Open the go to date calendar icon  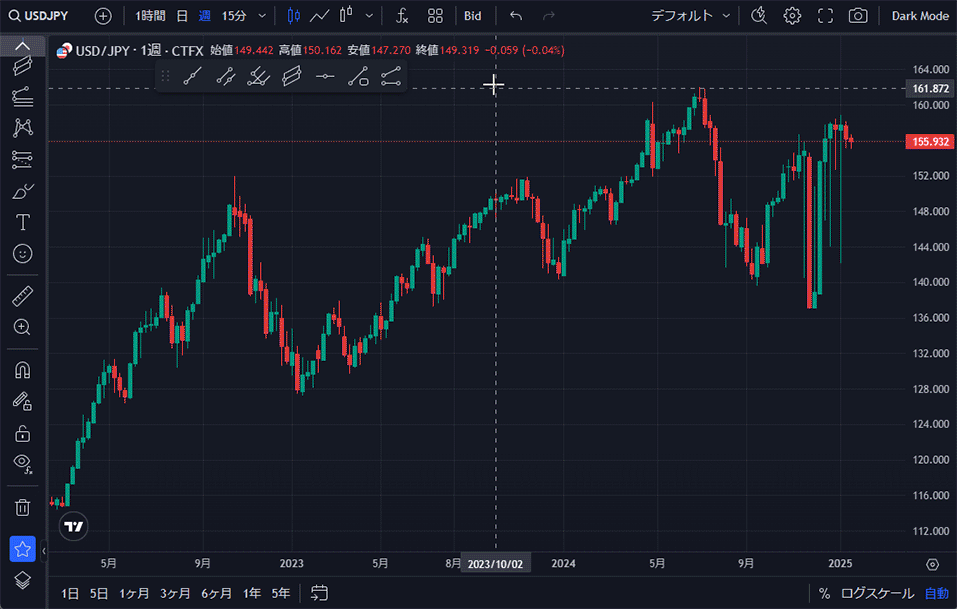[319, 593]
